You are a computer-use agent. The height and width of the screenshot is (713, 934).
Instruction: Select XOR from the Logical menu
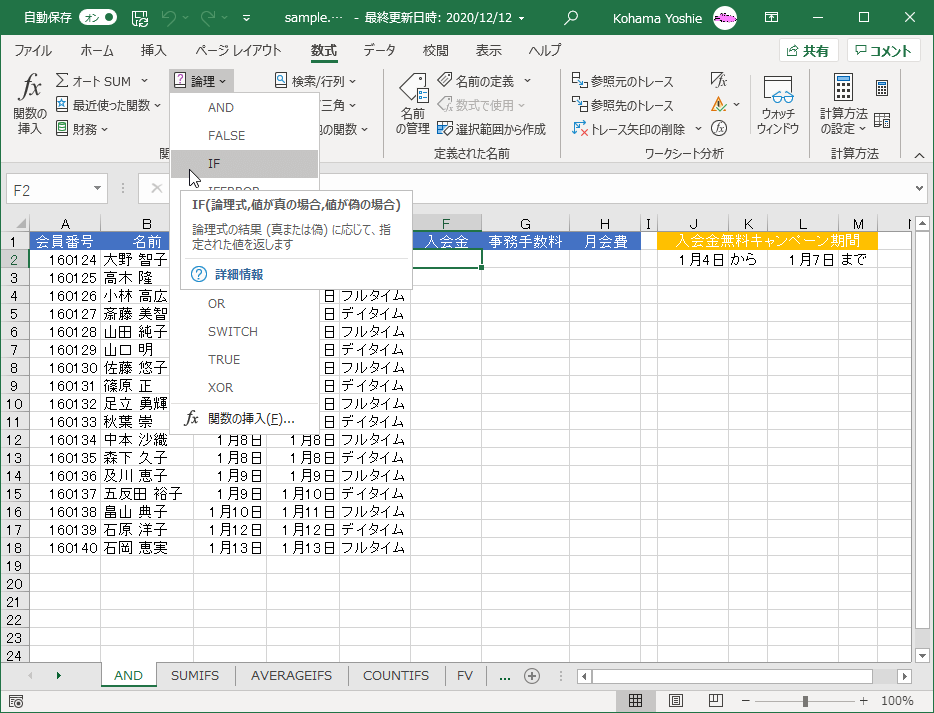pyautogui.click(x=244, y=388)
